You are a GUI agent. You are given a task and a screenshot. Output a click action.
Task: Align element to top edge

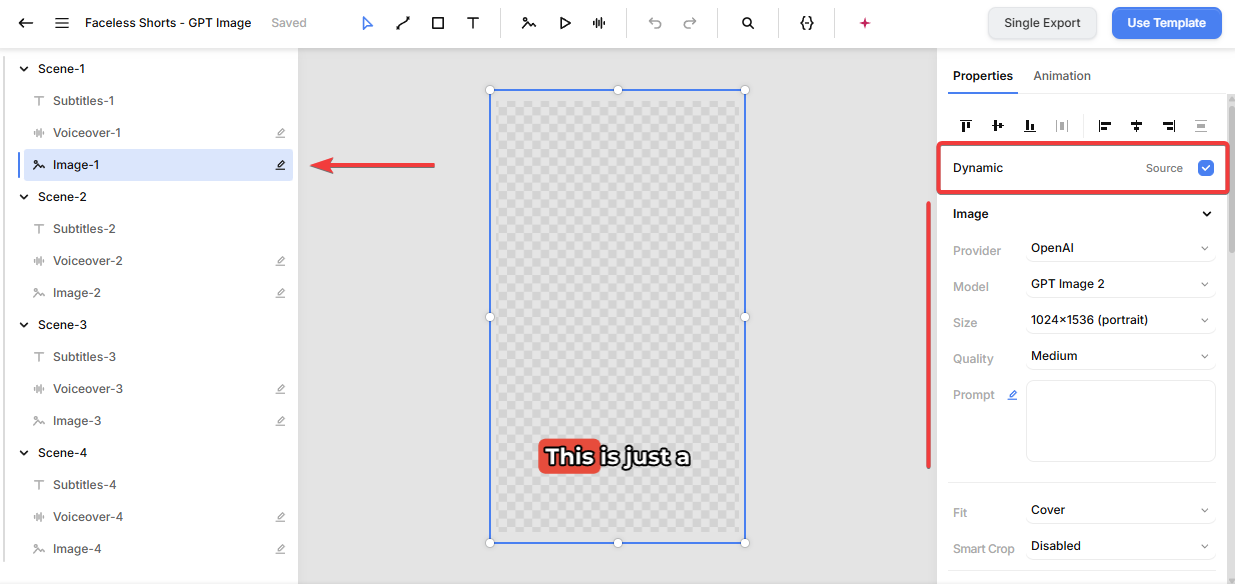(x=966, y=126)
